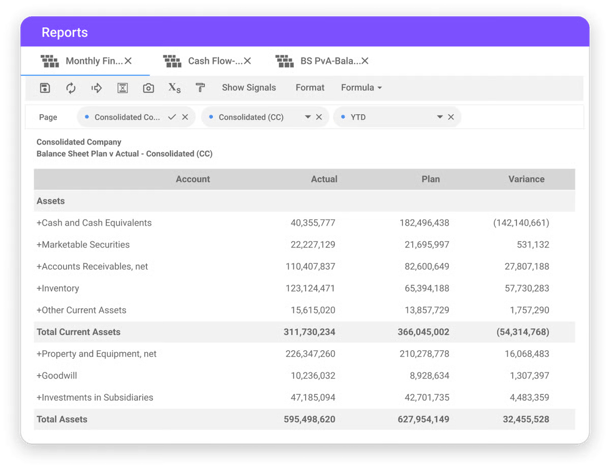This screenshot has width=610, height=469.
Task: Click the Monthly Fin report tab icon
Action: pyautogui.click(x=49, y=61)
